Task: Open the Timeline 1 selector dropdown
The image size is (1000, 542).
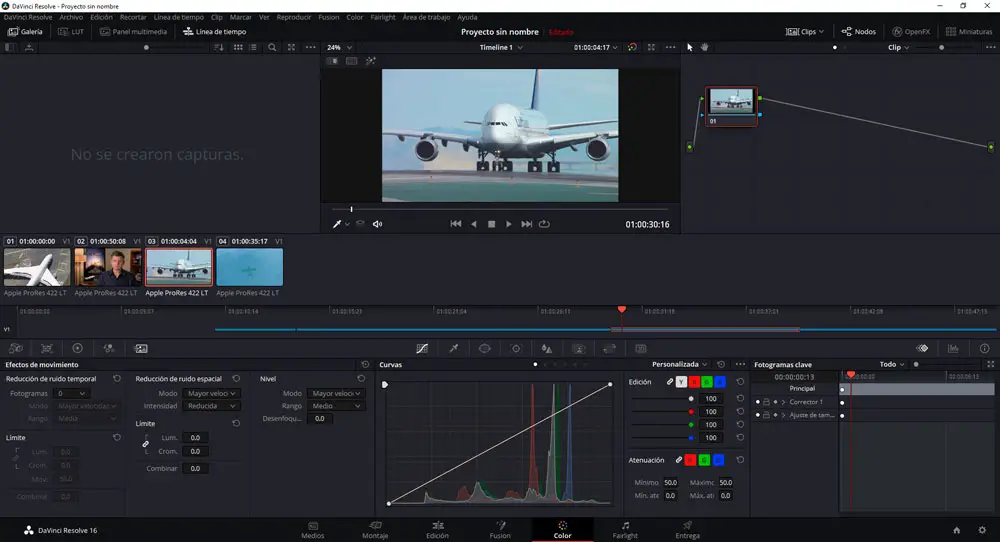Action: click(501, 47)
